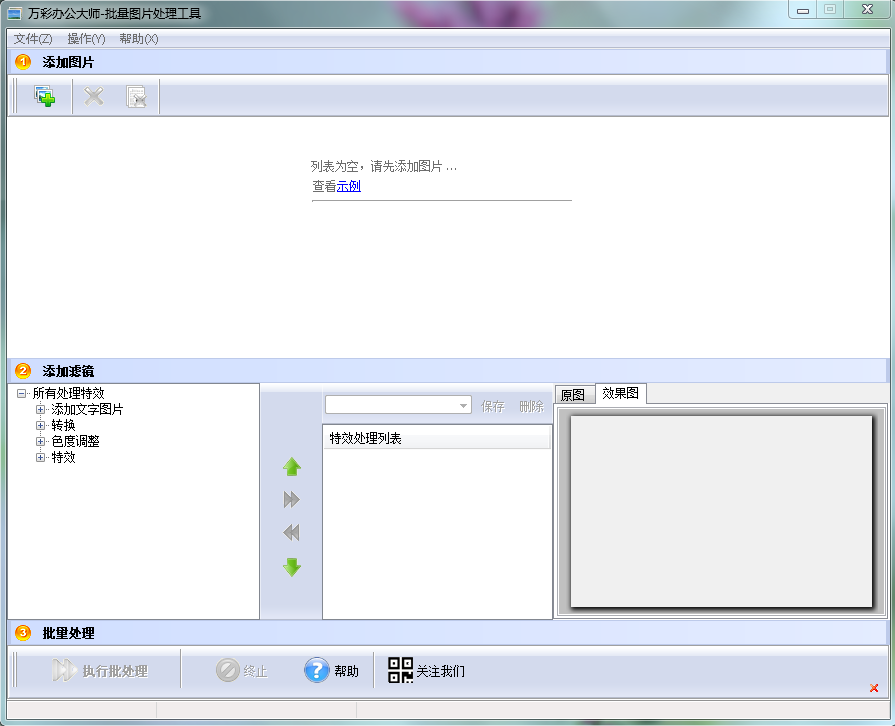Viewport: 895px width, 726px height.
Task: Click the clear image list icon
Action: click(136, 97)
